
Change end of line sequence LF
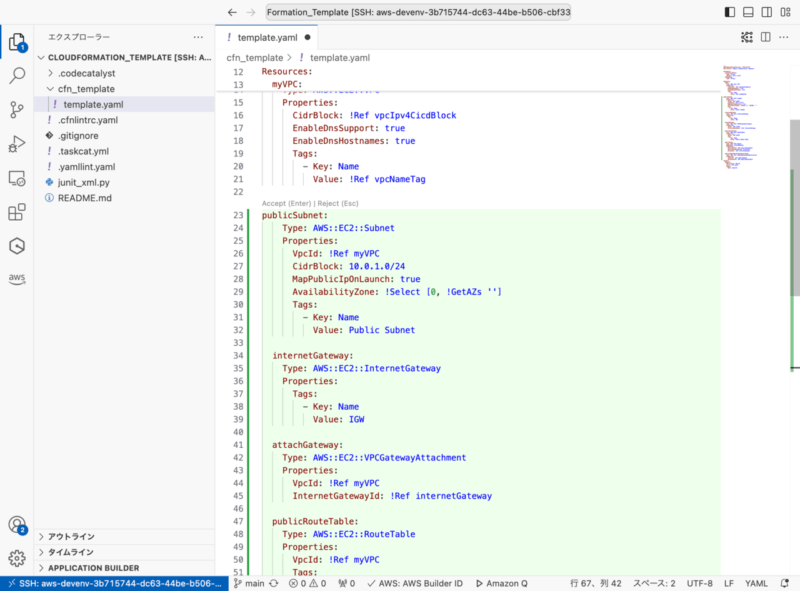coord(729,583)
